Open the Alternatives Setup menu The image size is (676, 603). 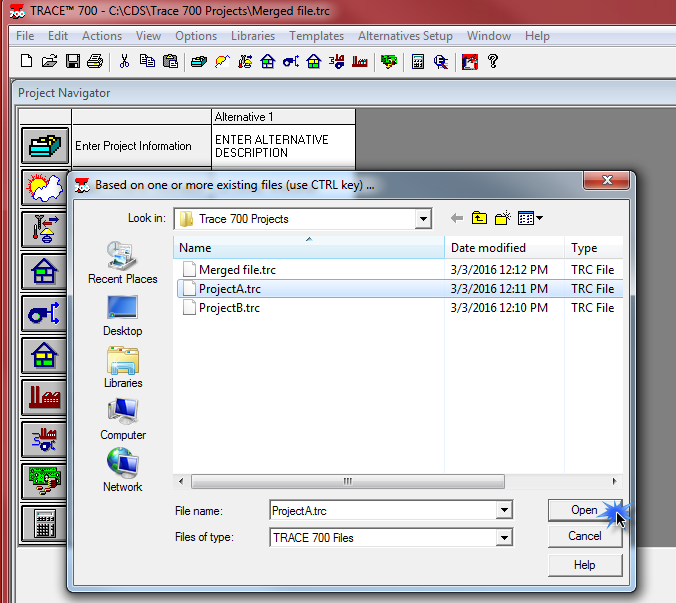point(405,36)
